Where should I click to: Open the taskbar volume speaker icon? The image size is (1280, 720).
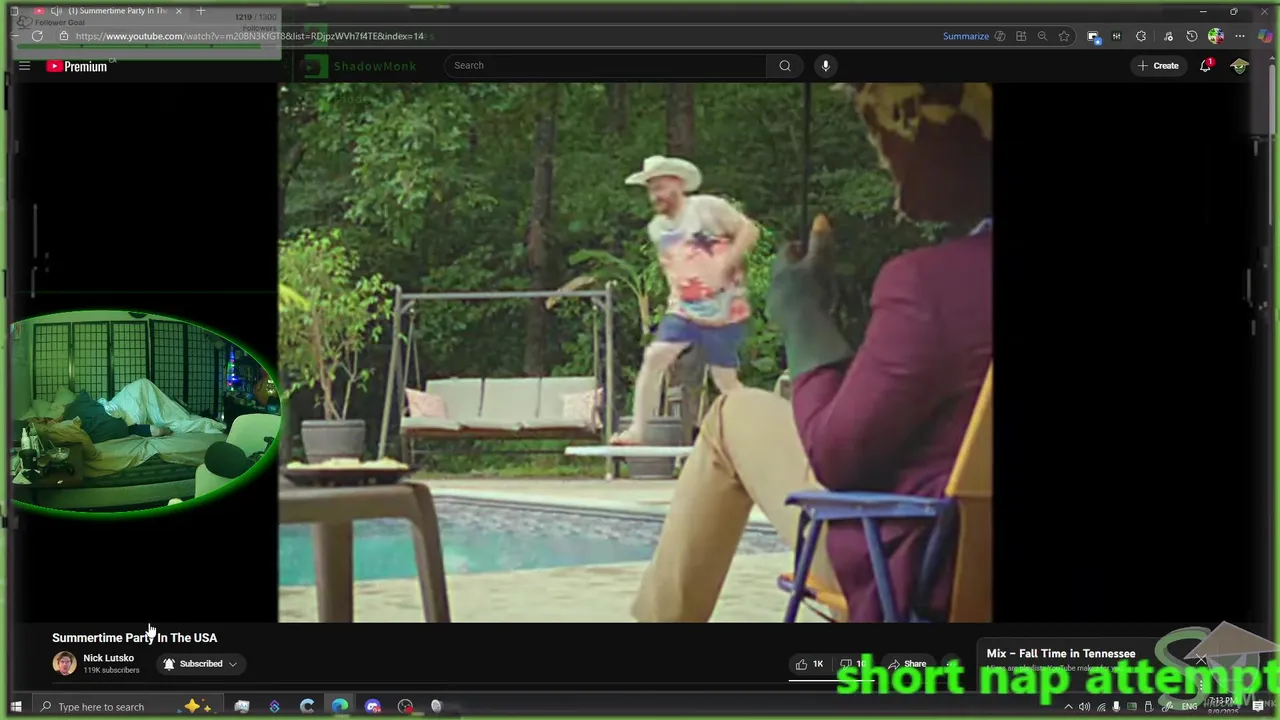[x=1084, y=707]
